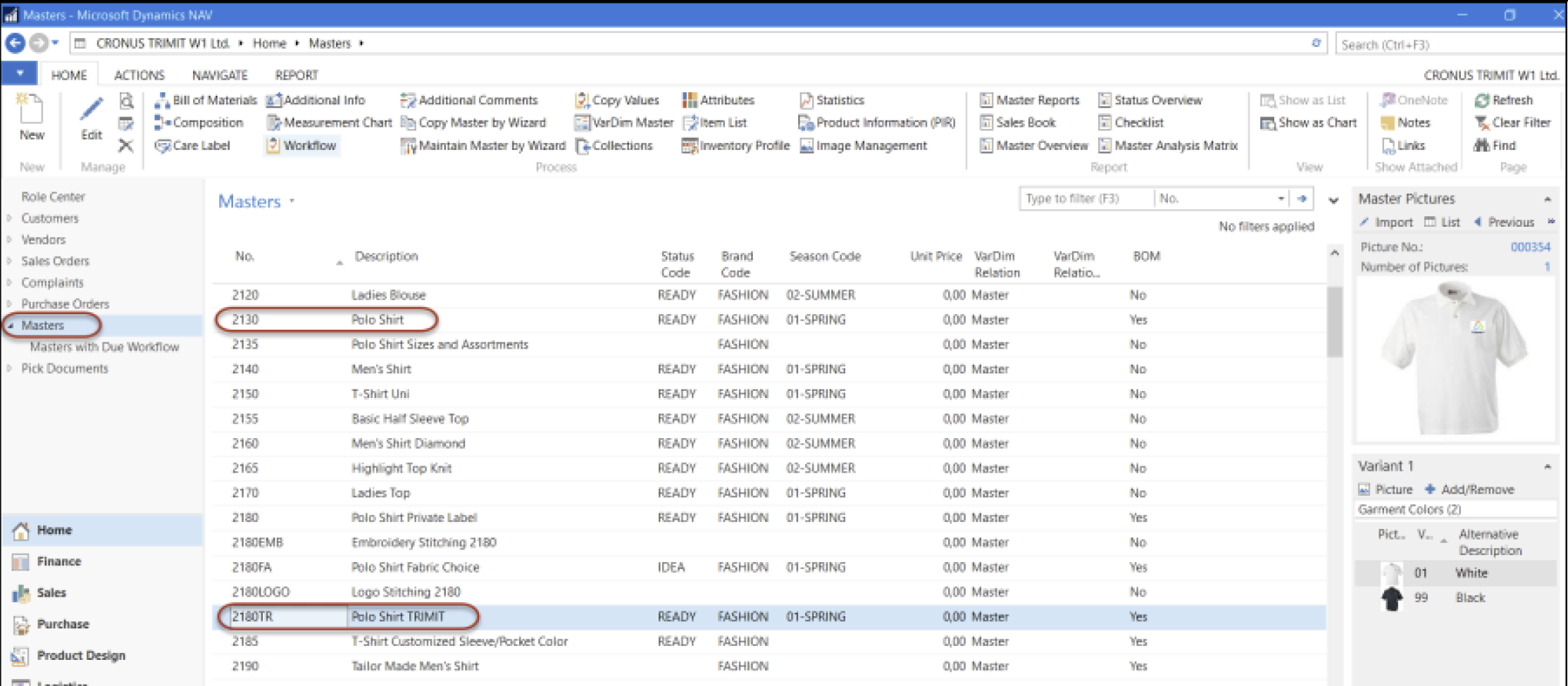This screenshot has width=1568, height=686.
Task: Launch Copy Master by Wizard
Action: [x=473, y=123]
